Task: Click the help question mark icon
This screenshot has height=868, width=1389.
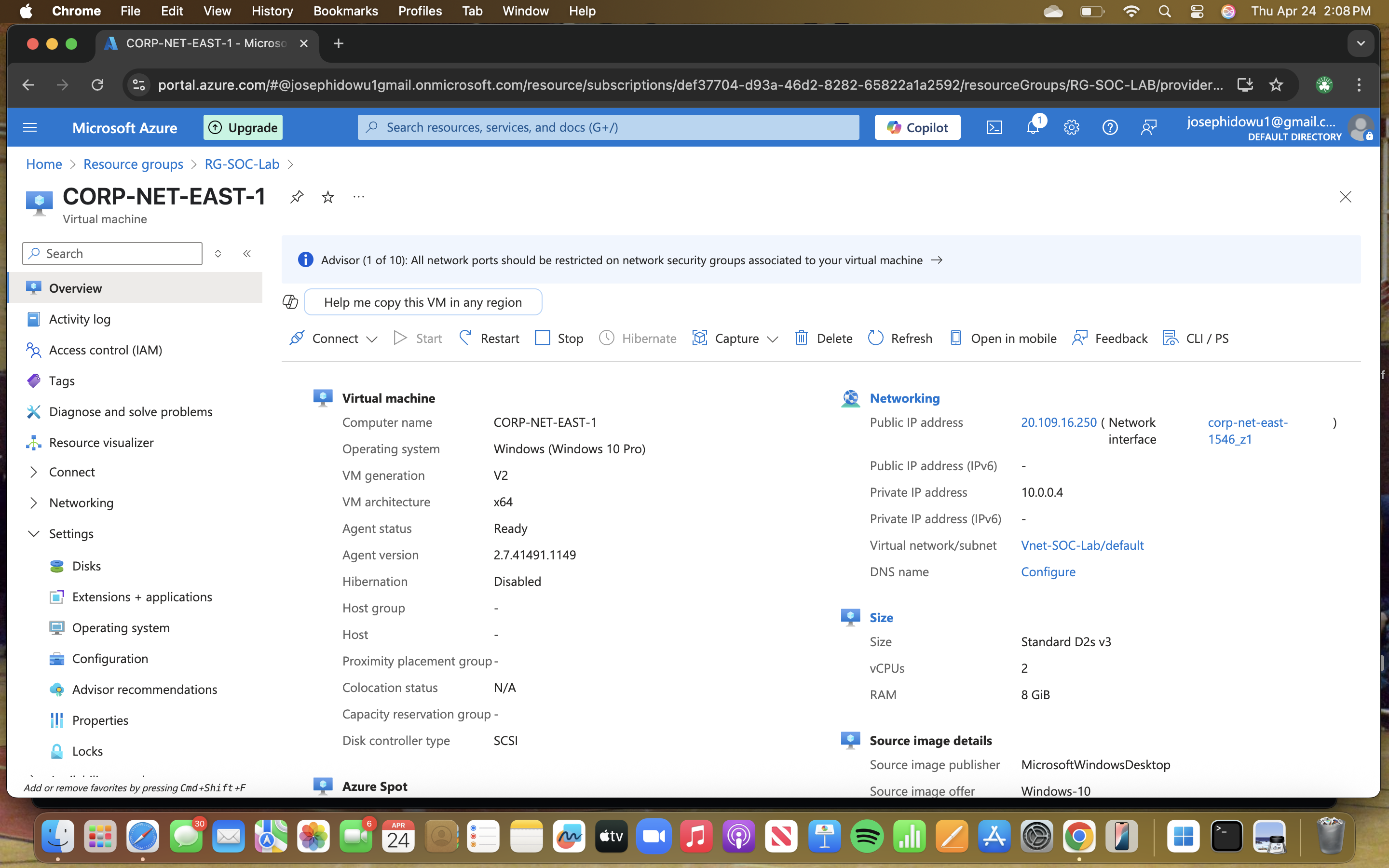Action: [1109, 127]
